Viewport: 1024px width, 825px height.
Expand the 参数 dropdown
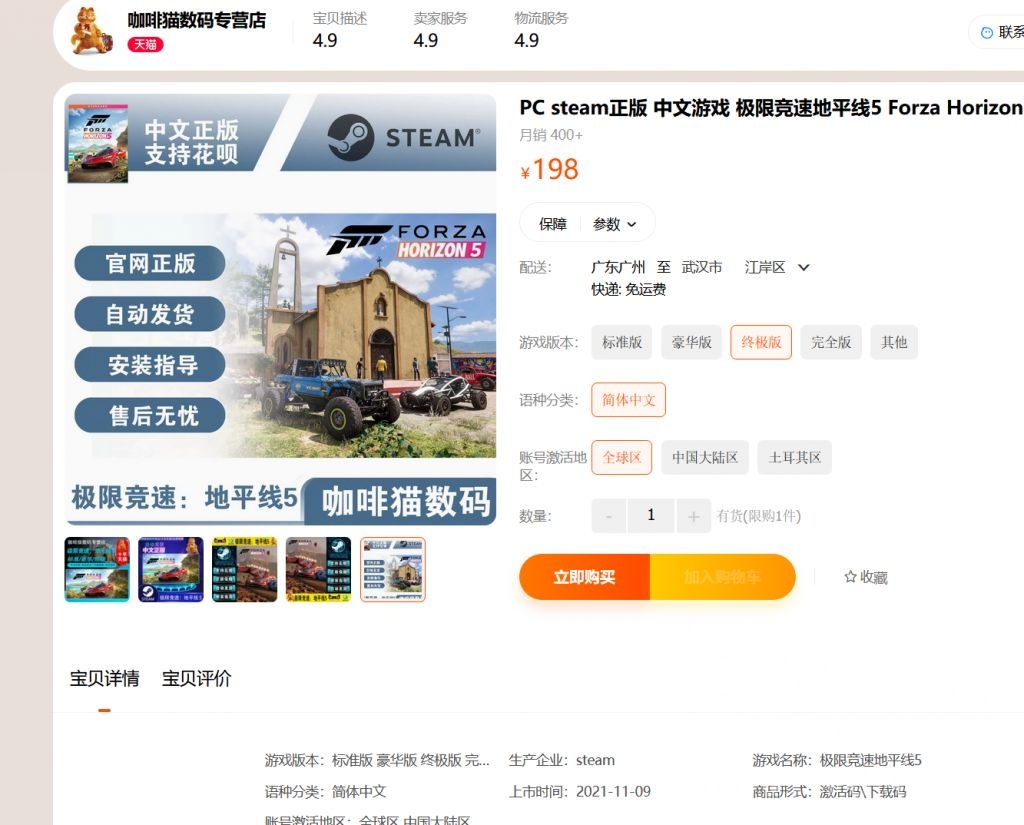coord(614,224)
